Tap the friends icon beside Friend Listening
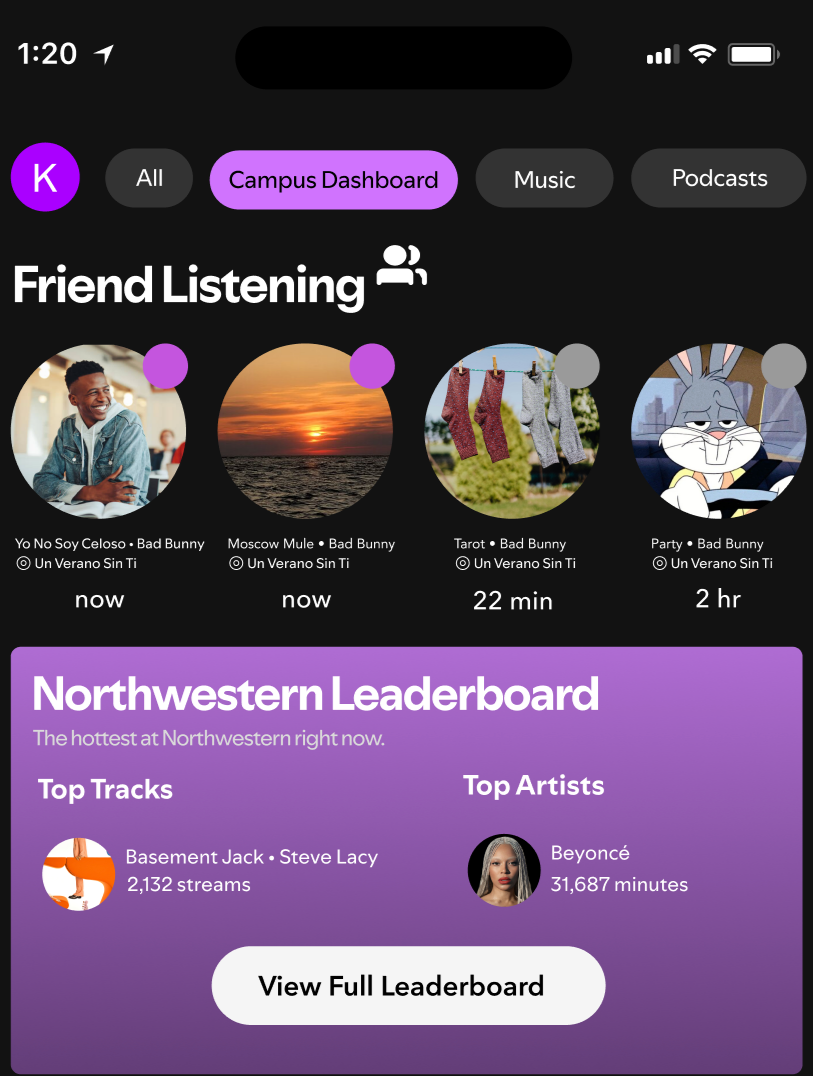The height and width of the screenshot is (1076, 813). click(402, 266)
